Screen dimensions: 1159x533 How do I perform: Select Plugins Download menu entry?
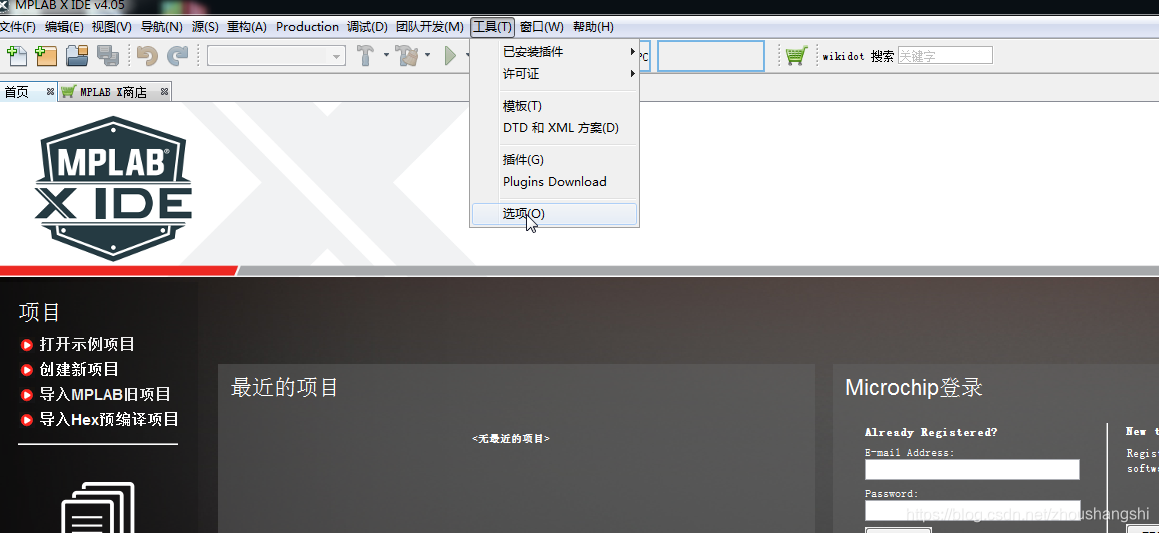point(554,182)
